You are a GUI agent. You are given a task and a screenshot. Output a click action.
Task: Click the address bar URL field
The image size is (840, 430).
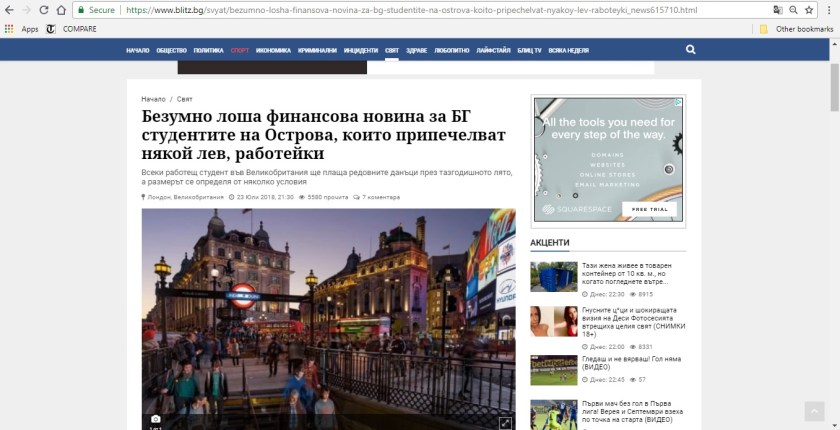pos(400,10)
